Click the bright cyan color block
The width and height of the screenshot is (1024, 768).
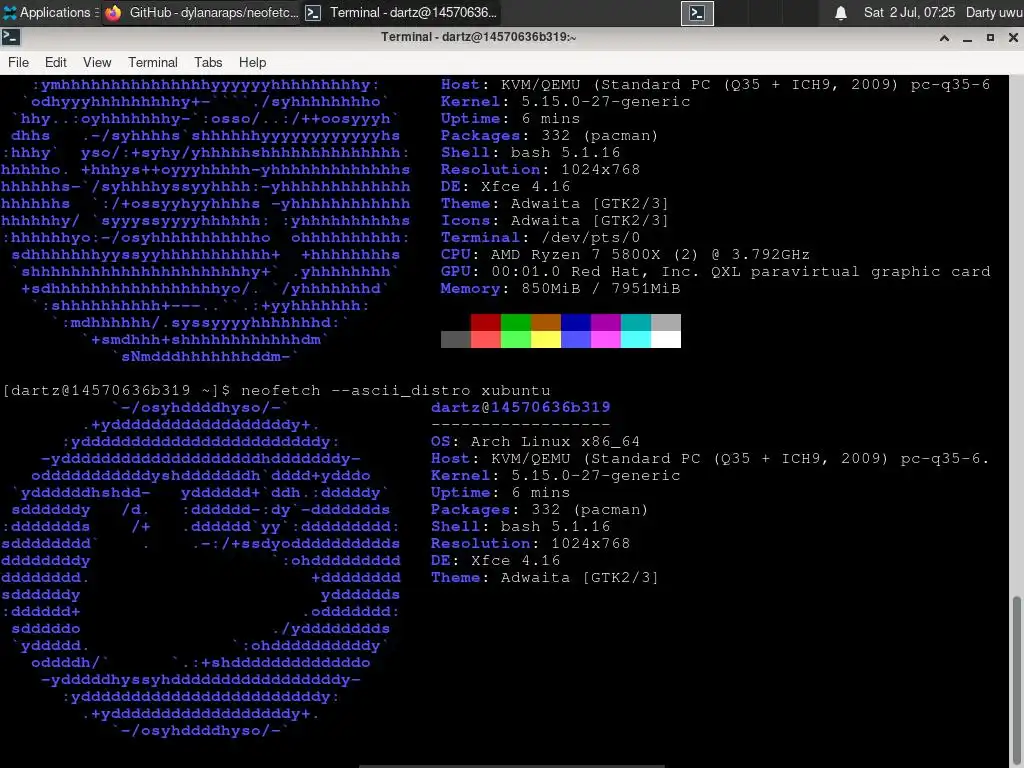click(635, 339)
